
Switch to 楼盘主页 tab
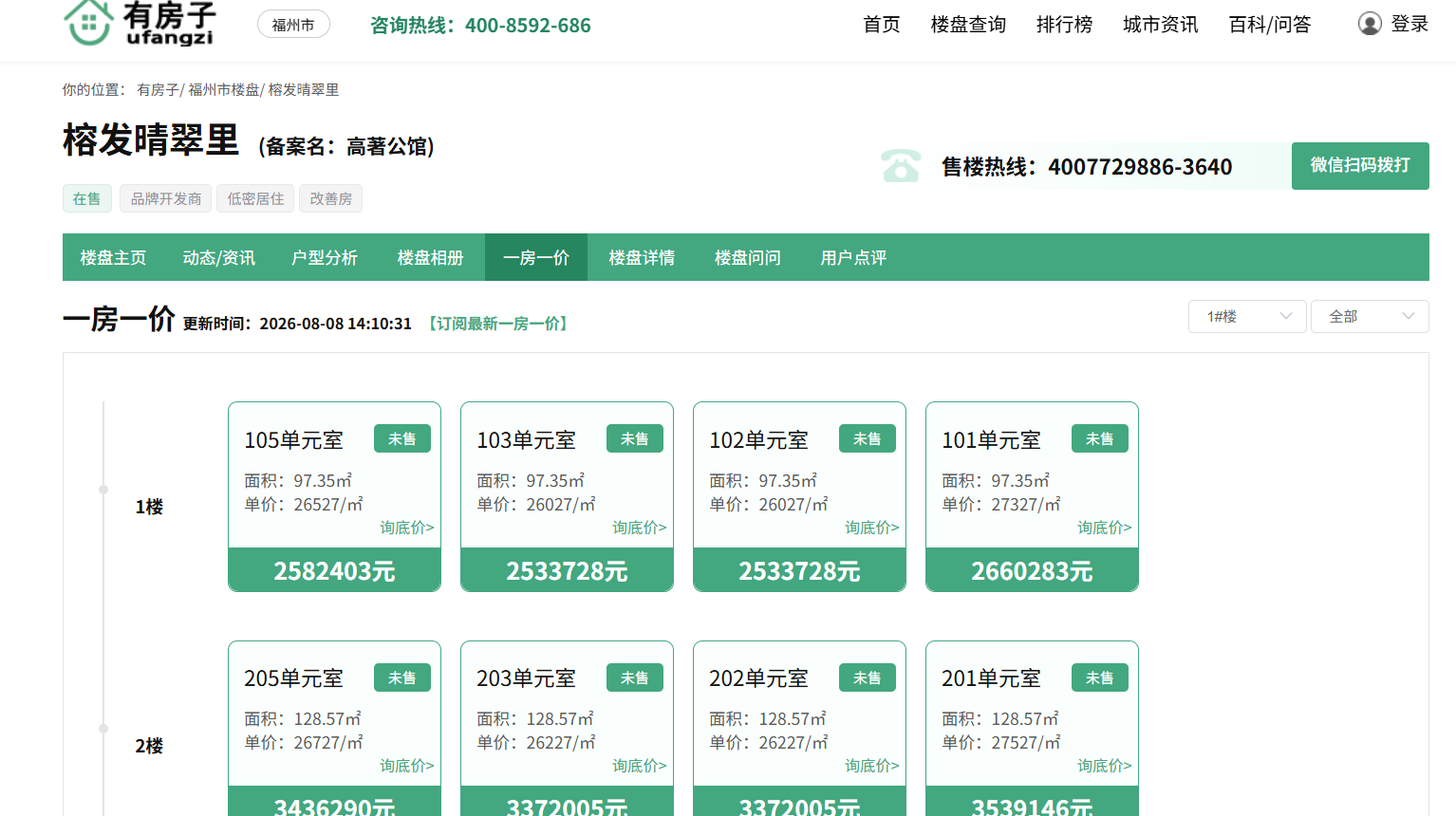113,257
